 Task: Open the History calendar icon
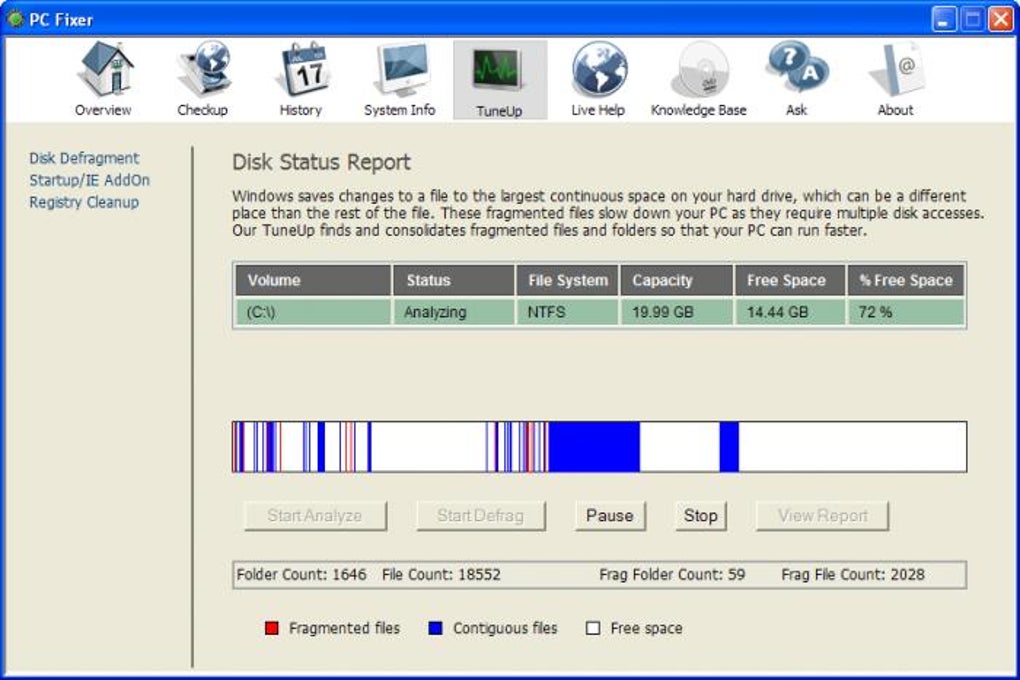[302, 68]
